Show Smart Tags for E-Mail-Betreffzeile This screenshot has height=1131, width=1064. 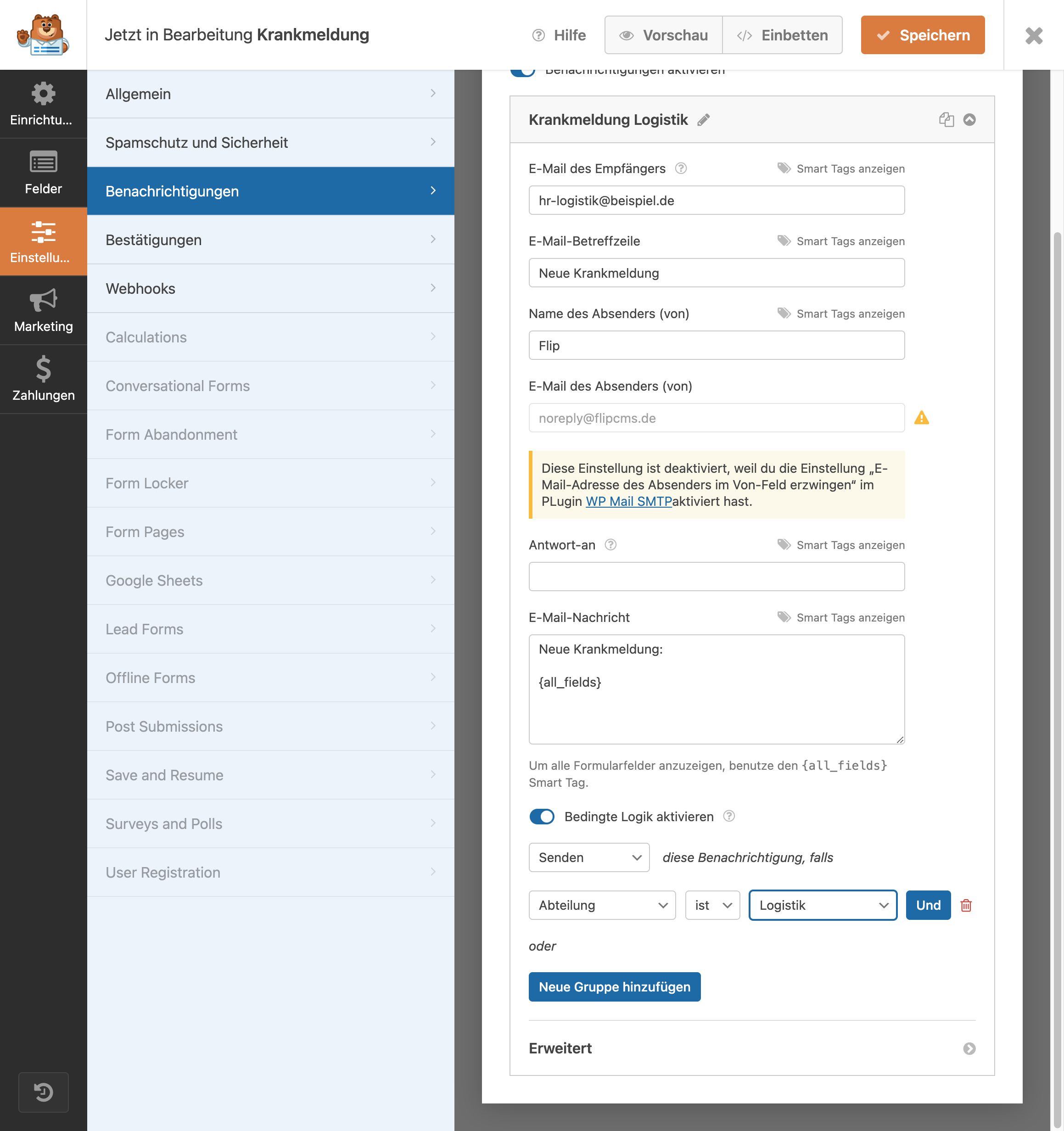[841, 241]
